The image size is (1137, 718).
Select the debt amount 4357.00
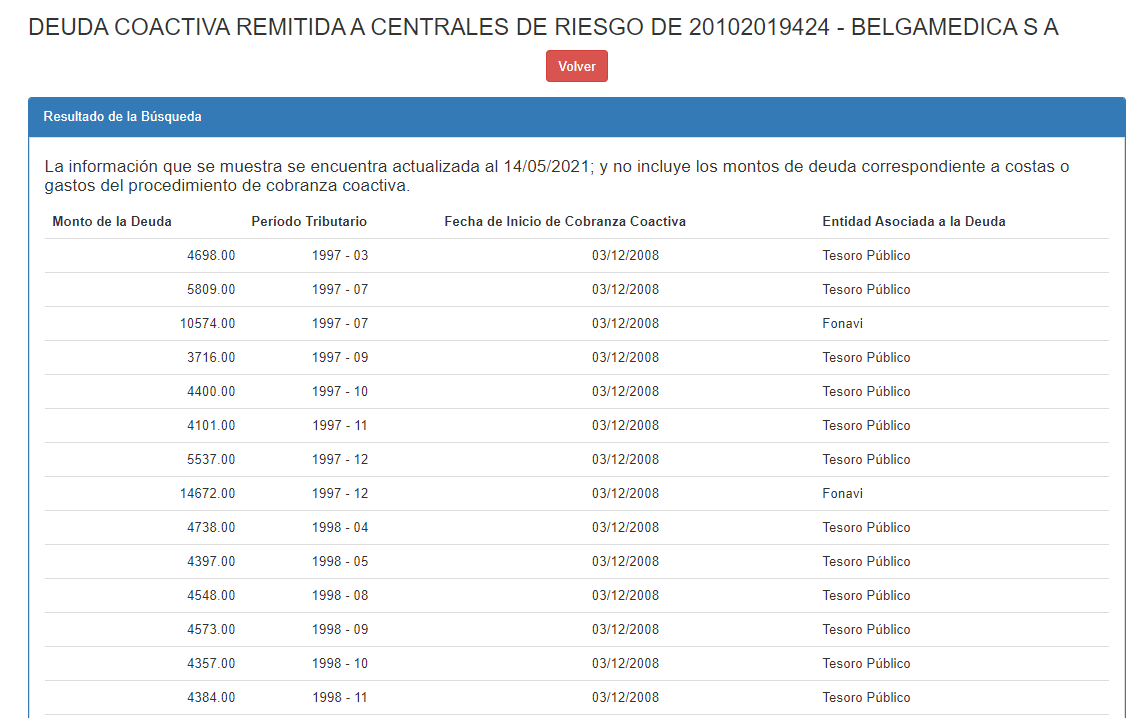coord(211,664)
